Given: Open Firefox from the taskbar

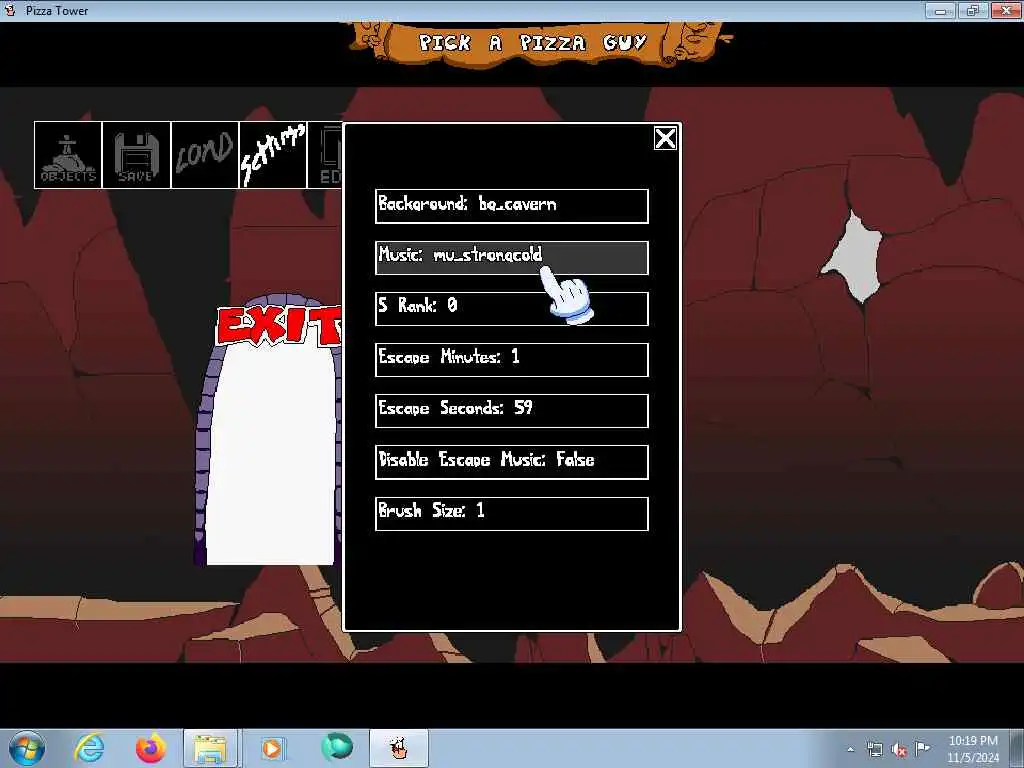Looking at the screenshot, I should (150, 748).
